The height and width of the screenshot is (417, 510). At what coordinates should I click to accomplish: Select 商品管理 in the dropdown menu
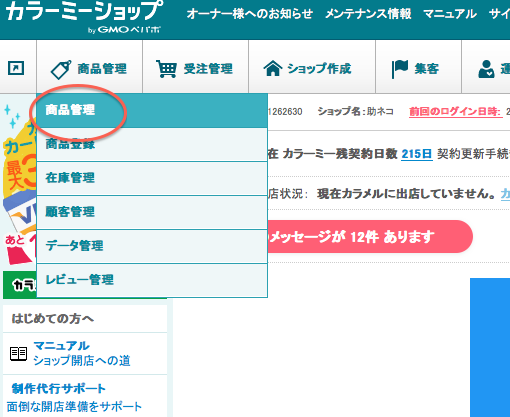(x=152, y=110)
